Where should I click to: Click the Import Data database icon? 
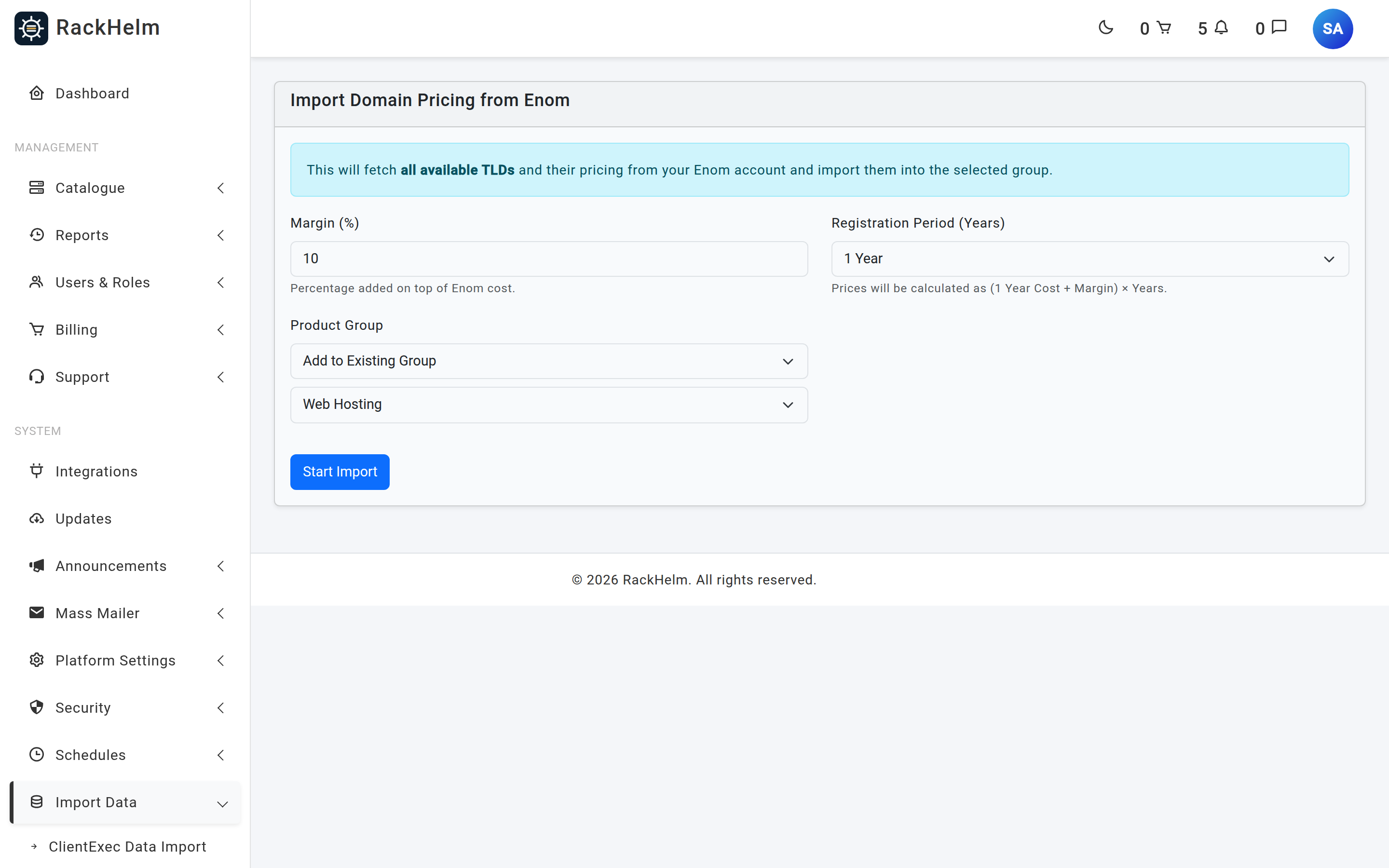(x=37, y=802)
